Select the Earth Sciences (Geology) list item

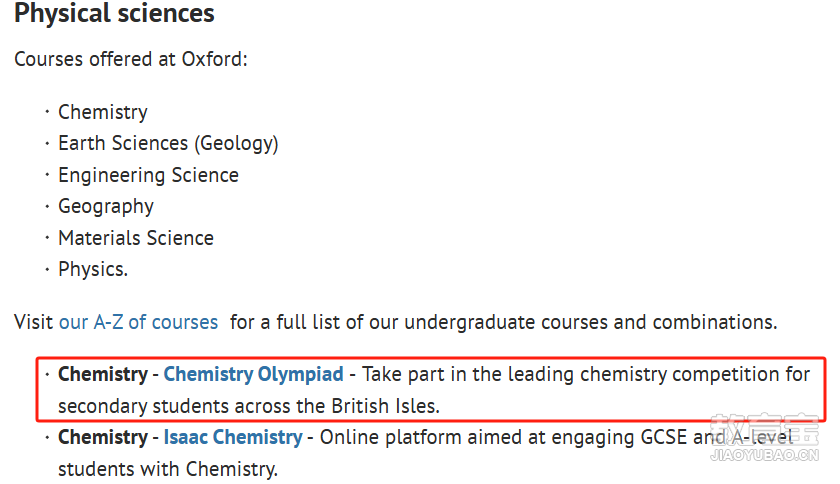click(x=168, y=143)
